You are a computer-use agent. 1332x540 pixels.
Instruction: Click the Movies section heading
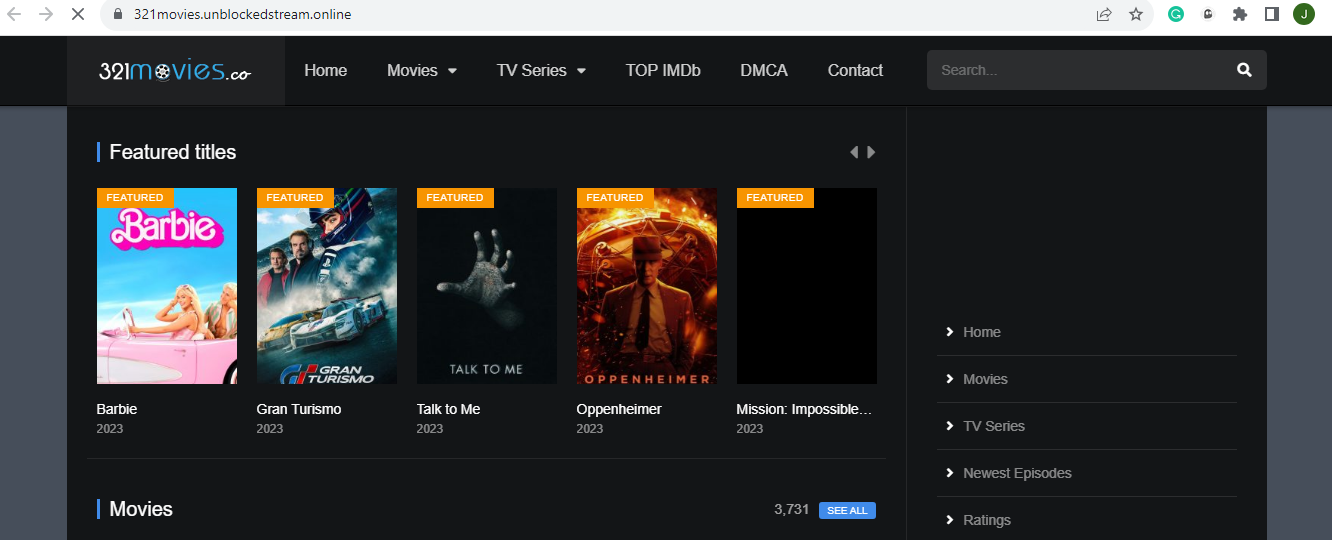[141, 509]
